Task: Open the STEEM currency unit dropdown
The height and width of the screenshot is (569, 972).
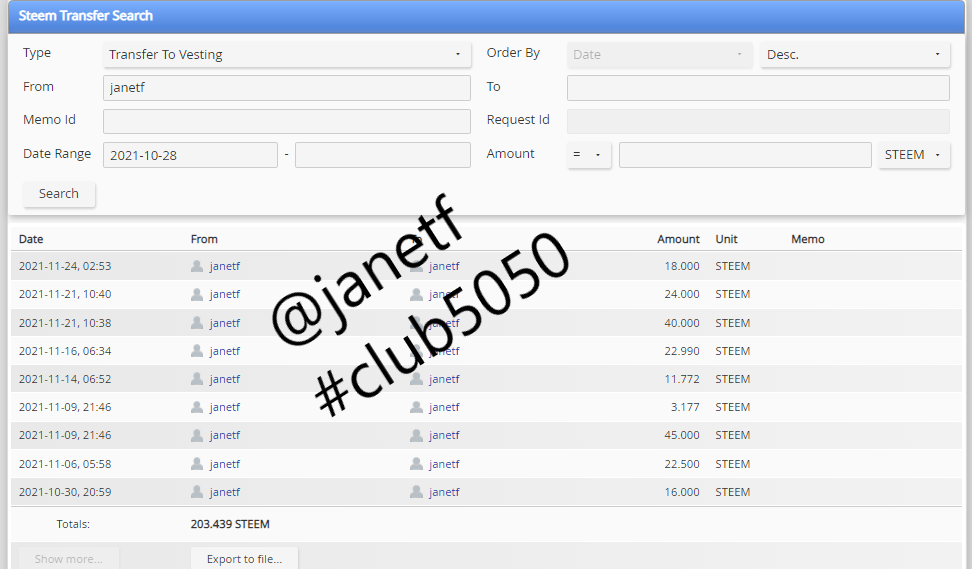Action: [914, 155]
